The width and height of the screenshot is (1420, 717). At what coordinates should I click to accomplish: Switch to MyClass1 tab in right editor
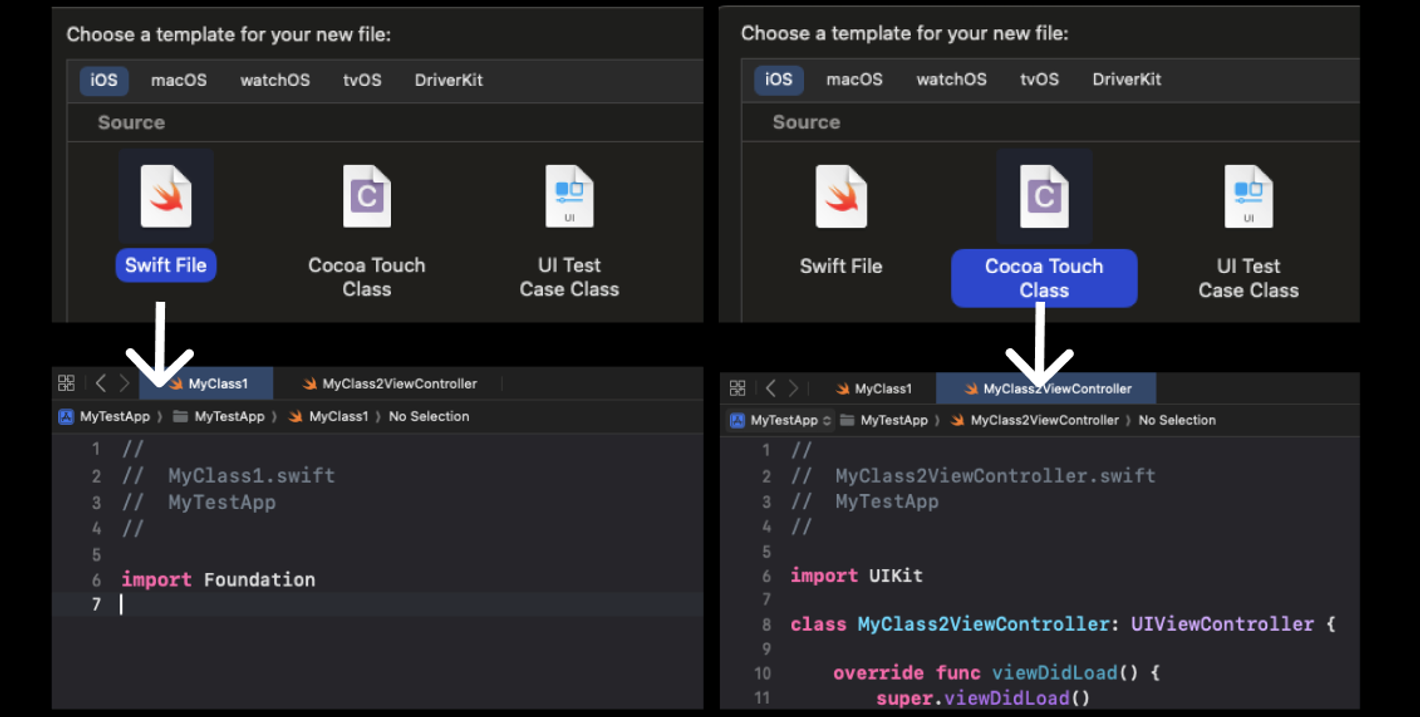coord(873,389)
